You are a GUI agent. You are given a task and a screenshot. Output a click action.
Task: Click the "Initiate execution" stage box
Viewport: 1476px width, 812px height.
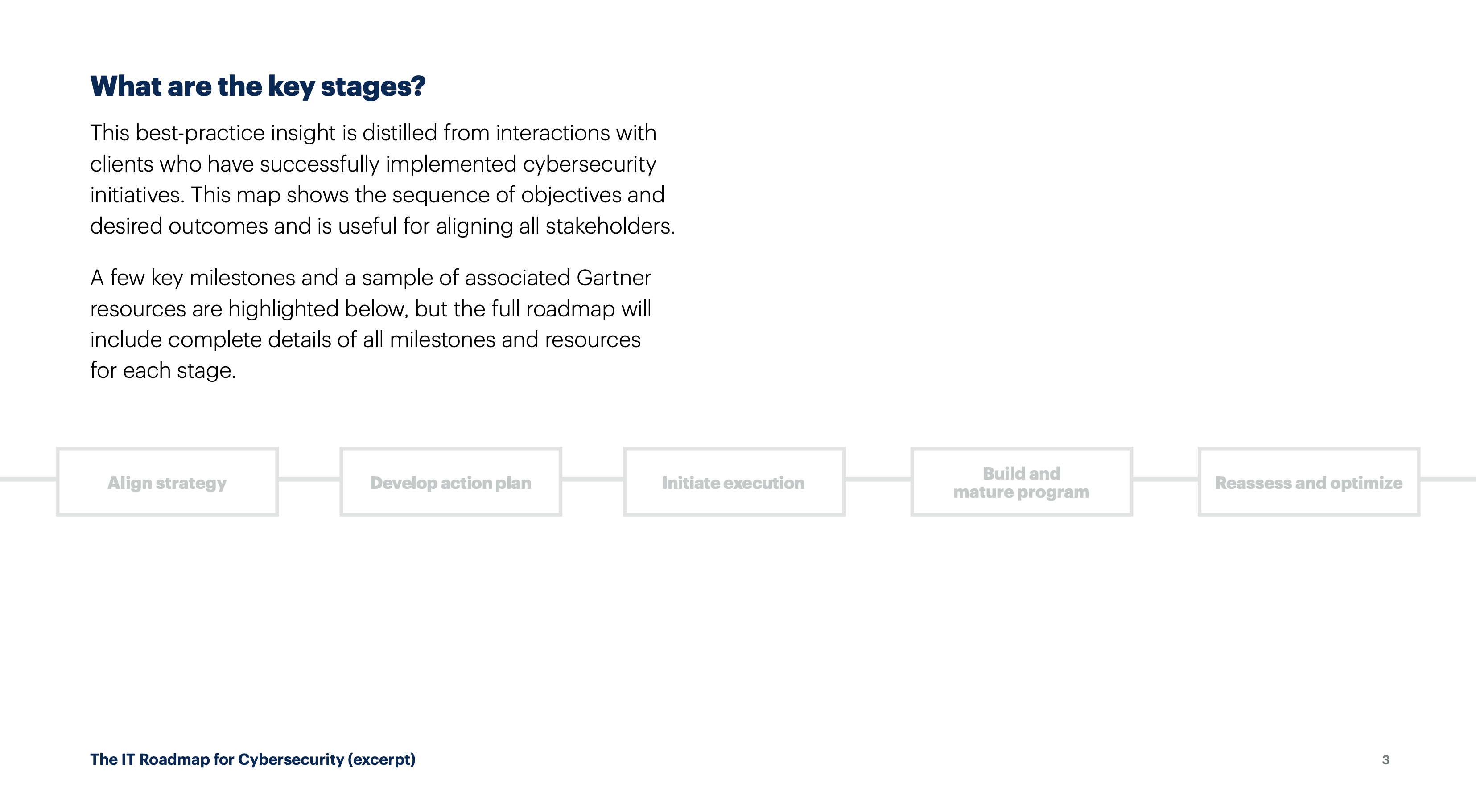[734, 482]
